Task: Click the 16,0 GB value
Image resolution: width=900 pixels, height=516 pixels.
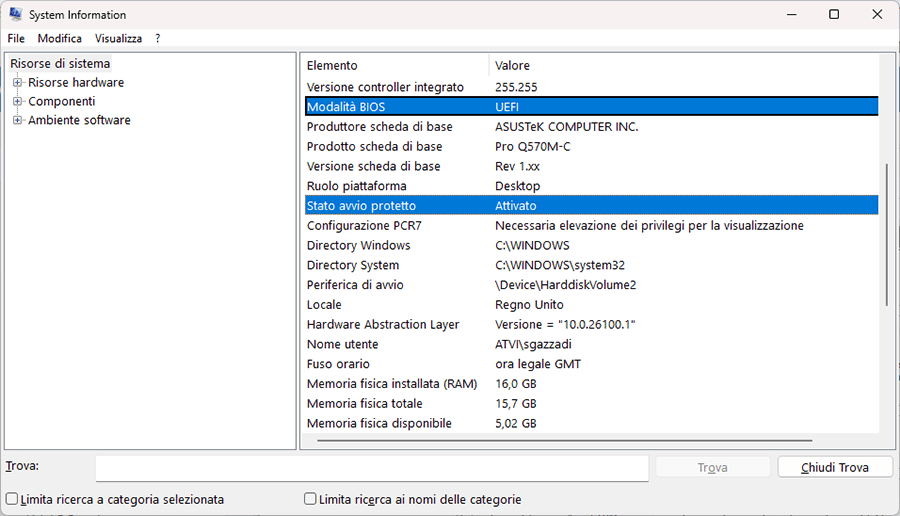Action: 515,384
